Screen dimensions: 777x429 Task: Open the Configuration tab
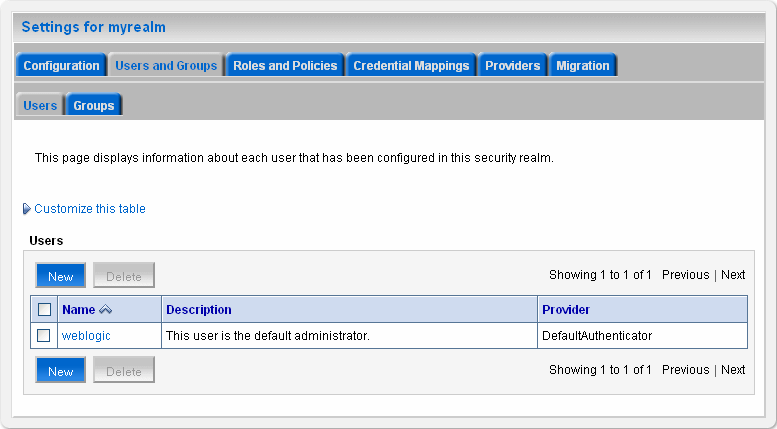coord(61,65)
